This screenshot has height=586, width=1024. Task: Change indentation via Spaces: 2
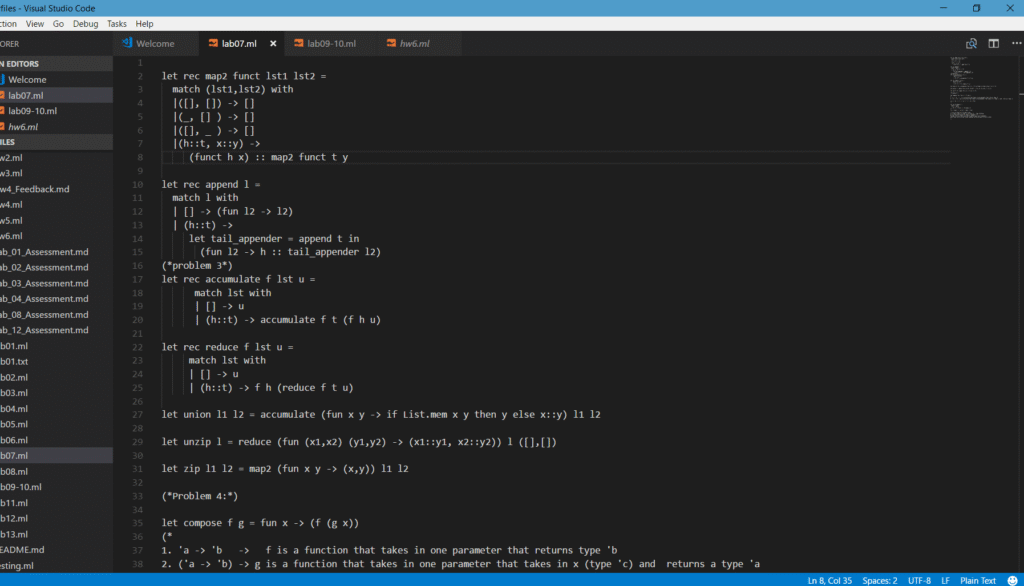880,580
